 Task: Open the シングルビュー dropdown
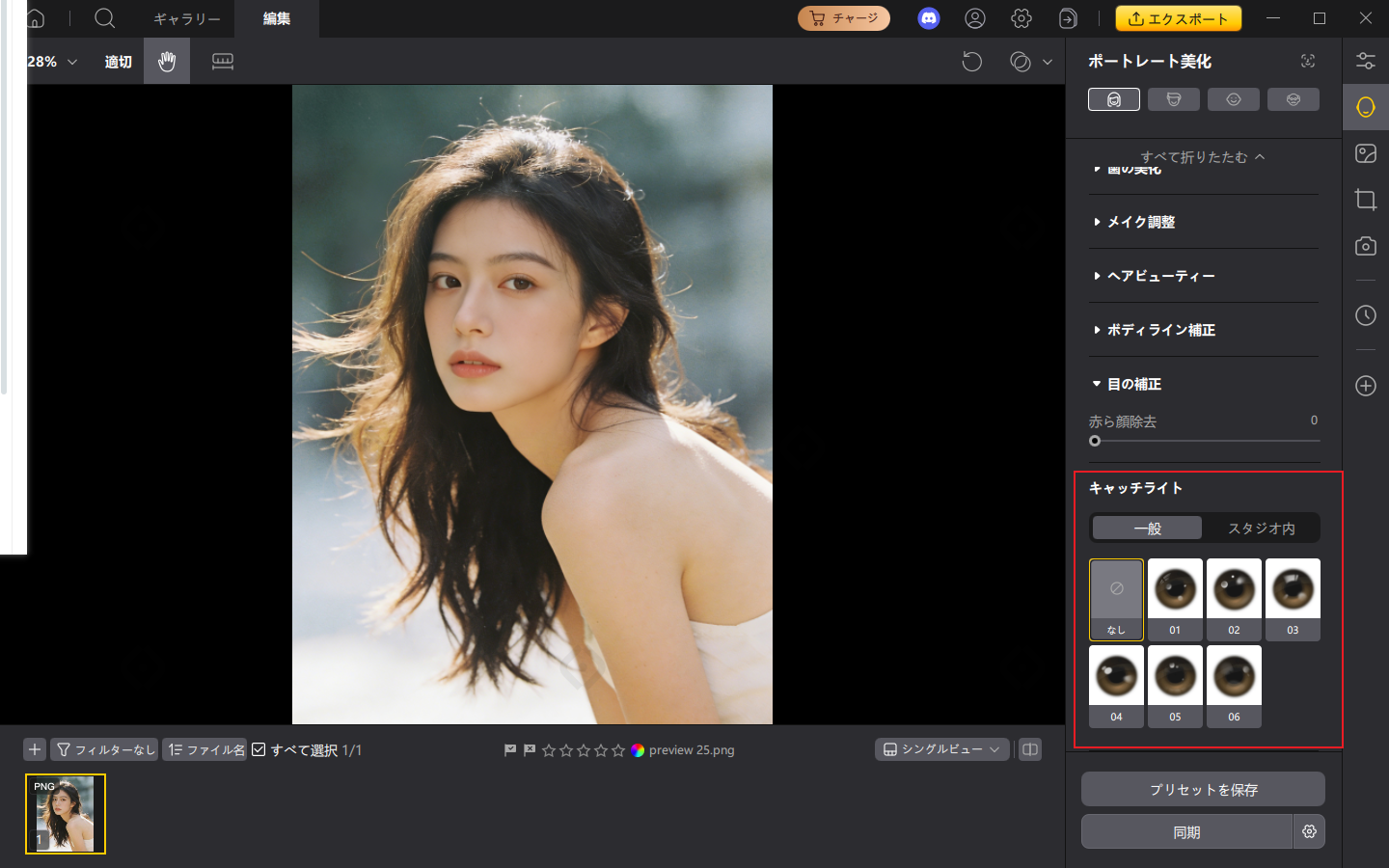pos(941,748)
